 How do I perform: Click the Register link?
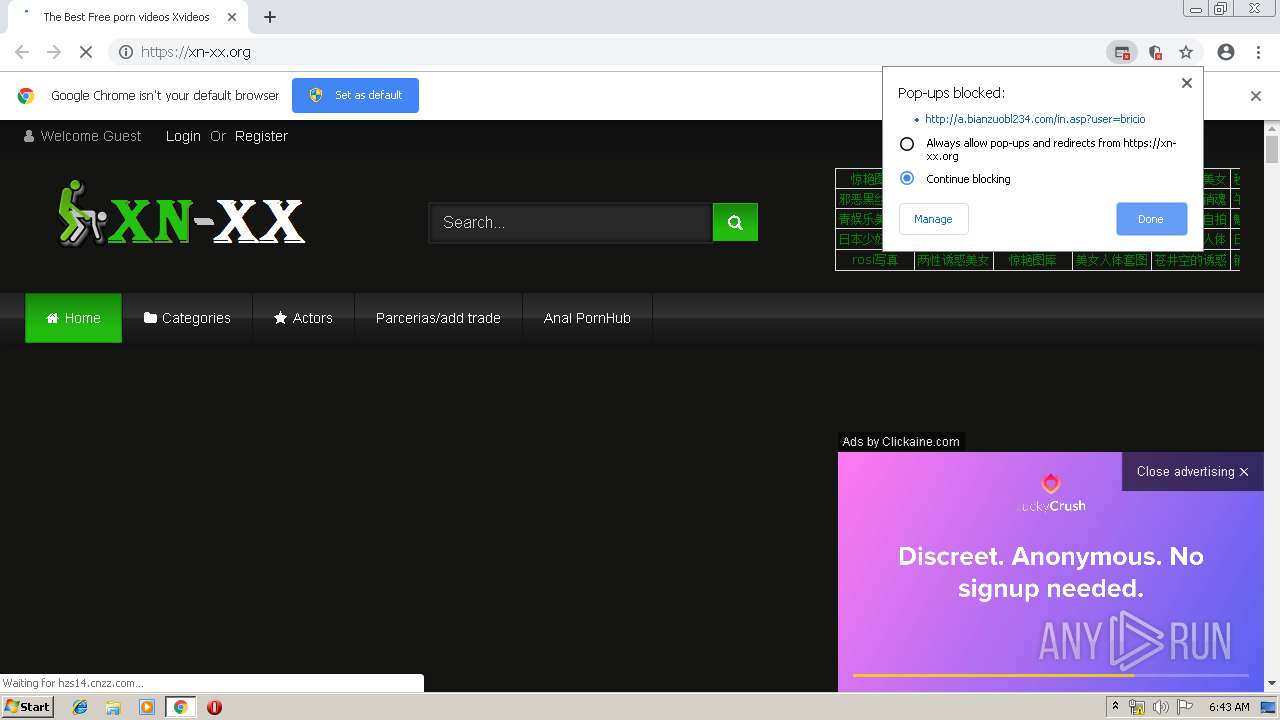261,136
